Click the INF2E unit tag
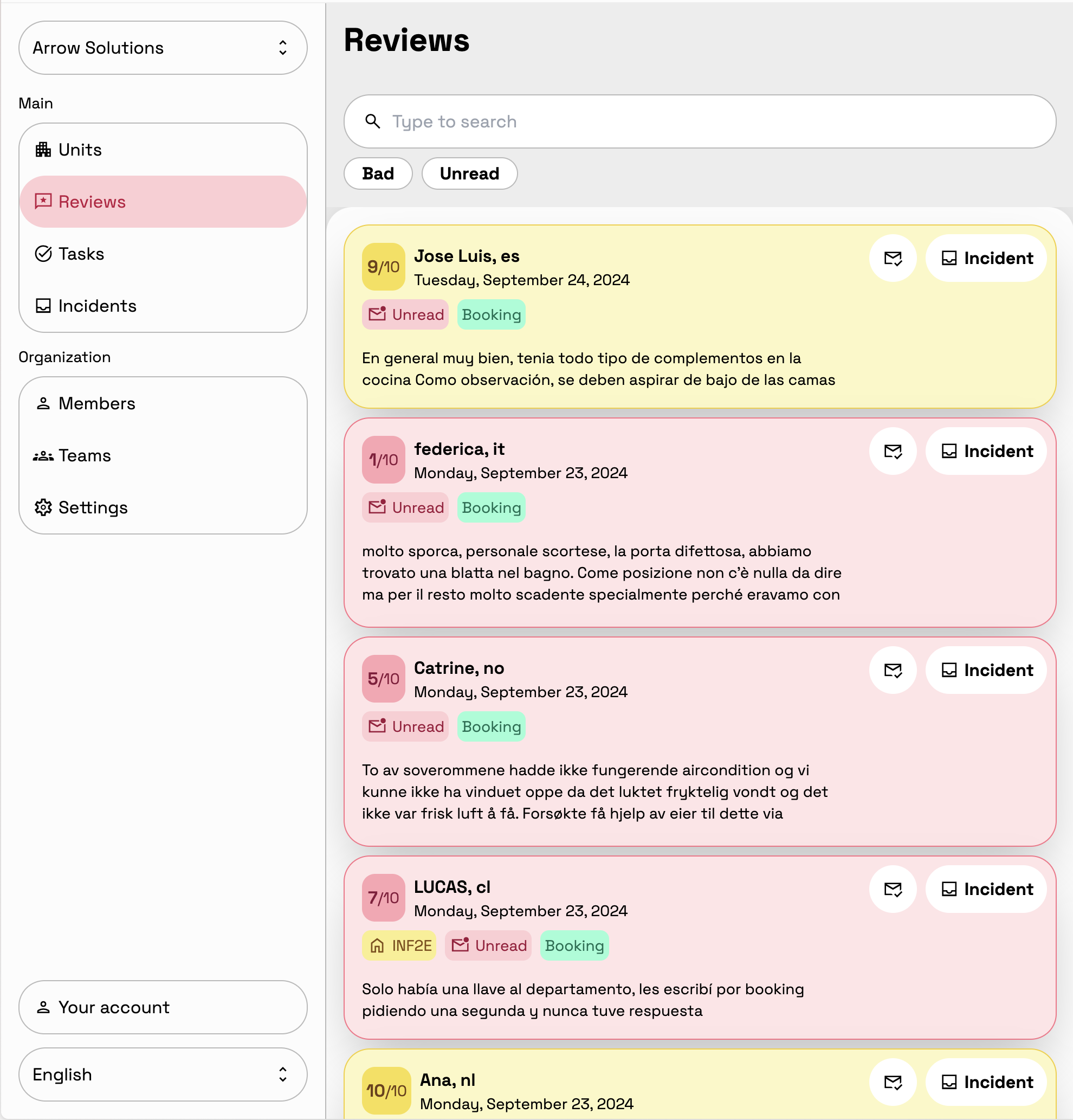 (399, 946)
